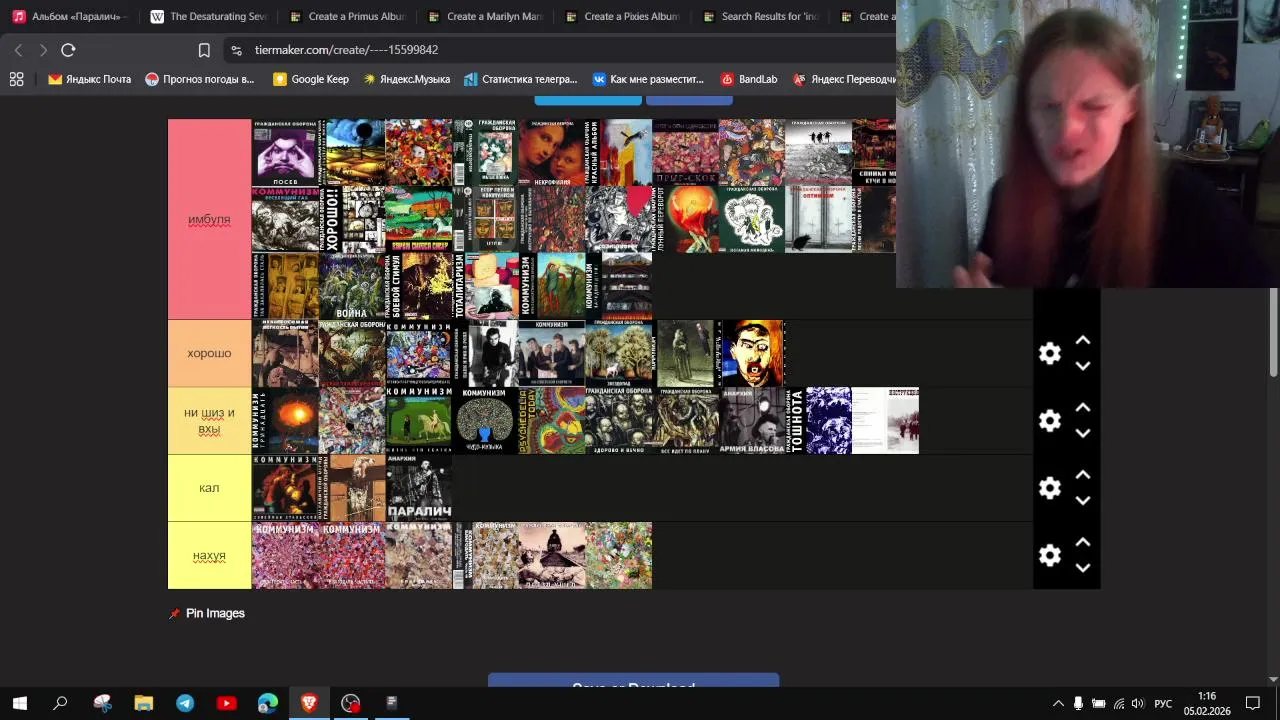Screen dimensions: 1280x720
Task: Switch to Create a Primus Album tab
Action: click(x=347, y=16)
